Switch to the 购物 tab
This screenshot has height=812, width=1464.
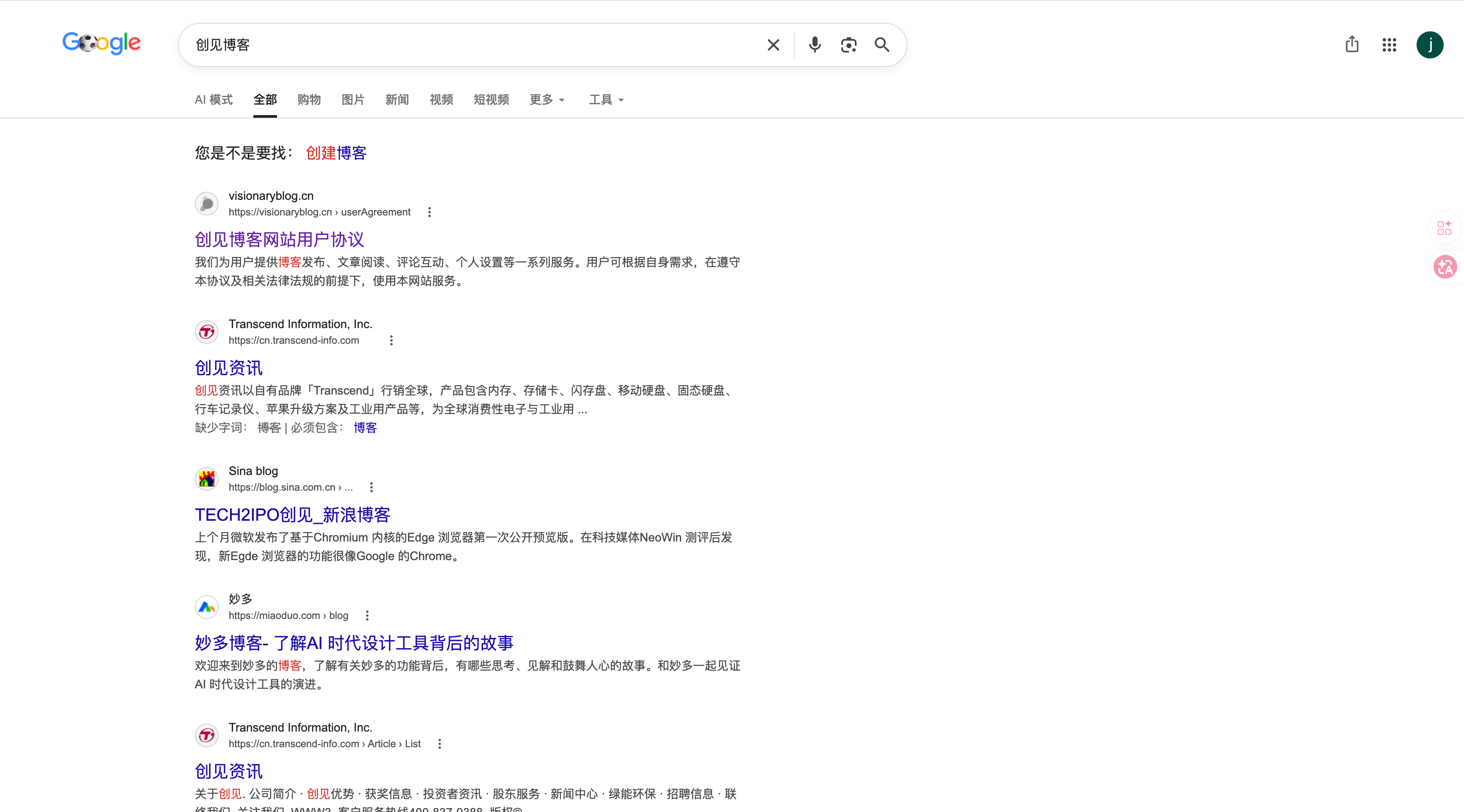(x=309, y=100)
